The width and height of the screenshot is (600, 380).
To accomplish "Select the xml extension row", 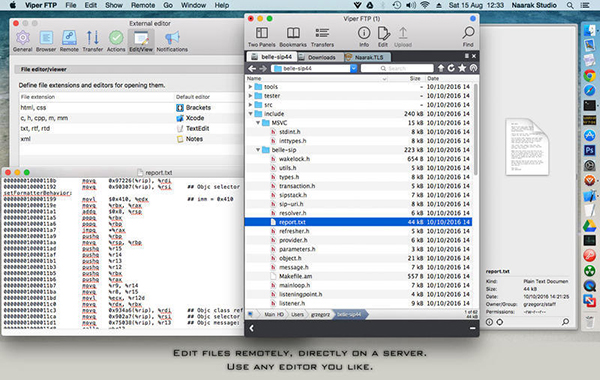I will click(x=131, y=139).
